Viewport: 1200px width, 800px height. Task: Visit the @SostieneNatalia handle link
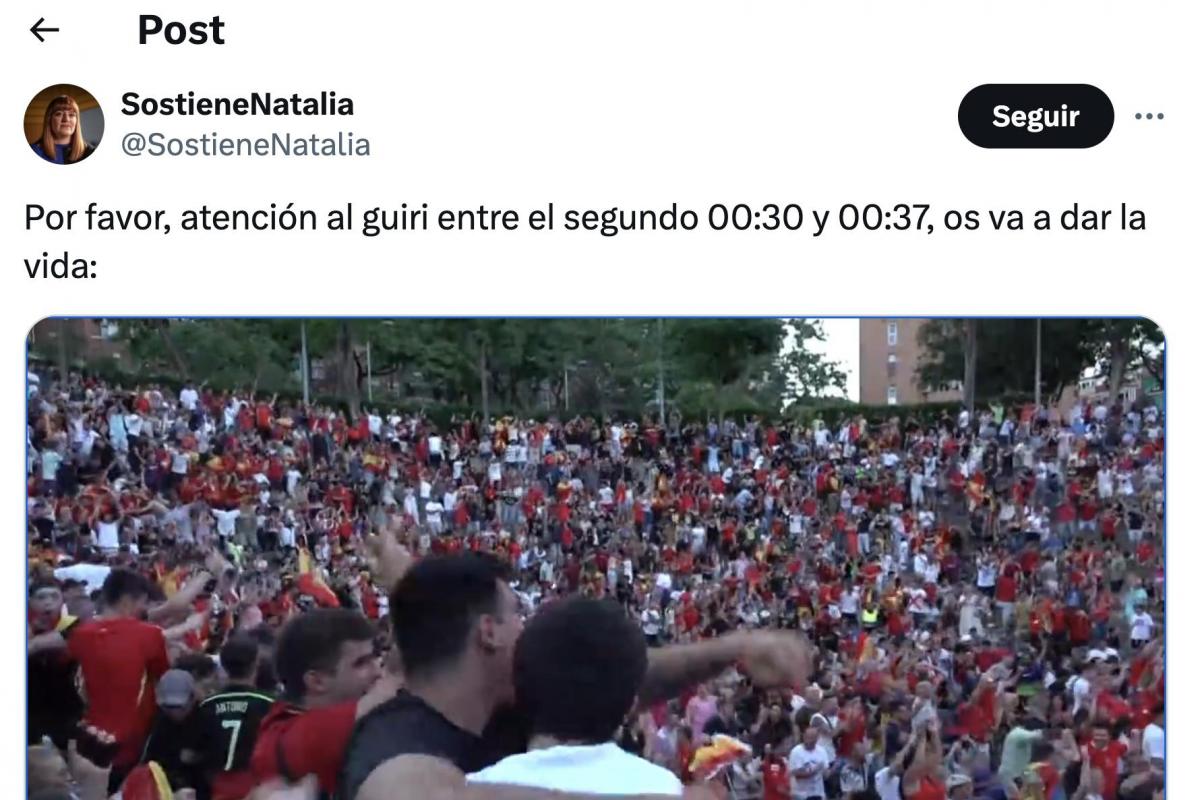click(246, 145)
